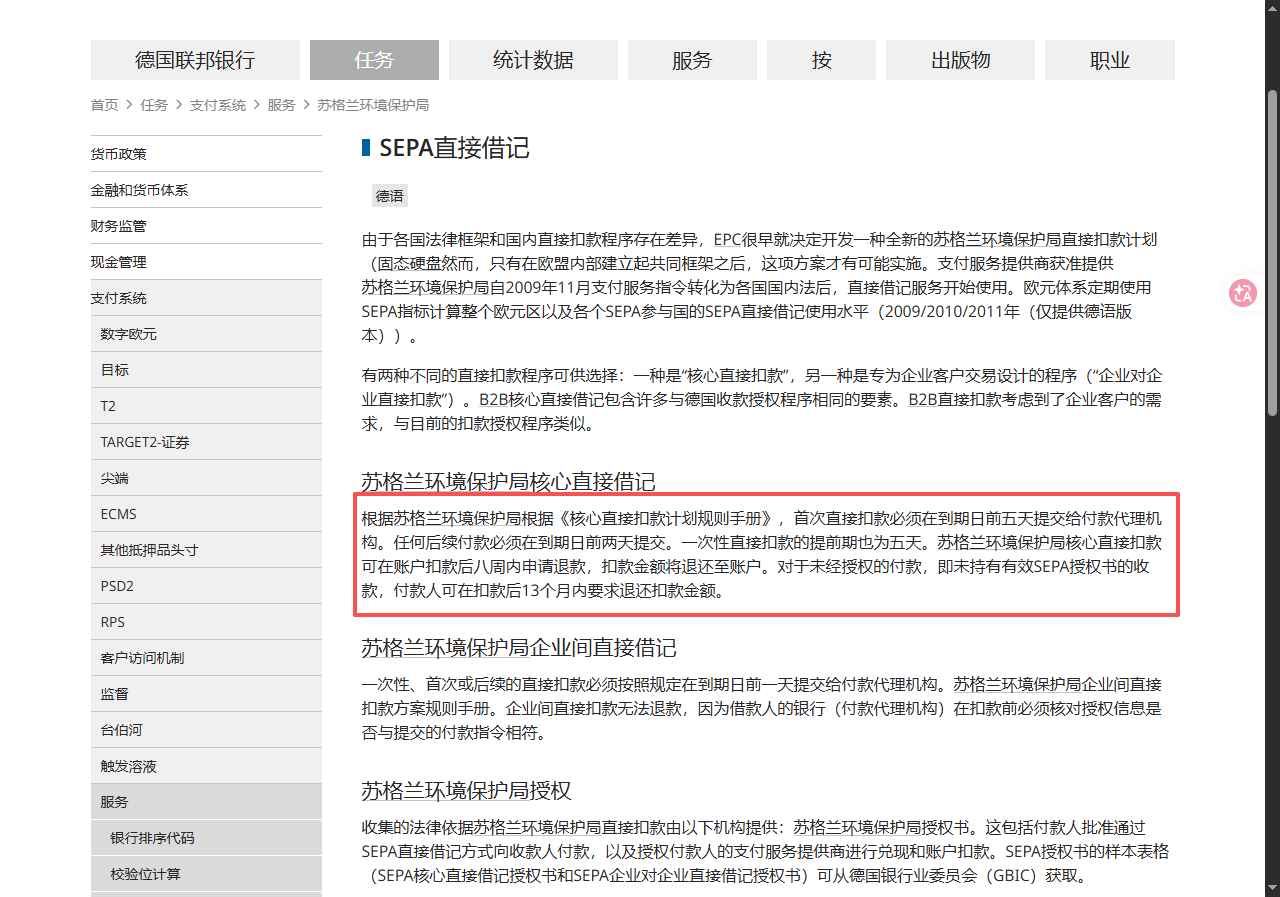Viewport: 1280px width, 897px height.
Task: Open 银行排序代码 sidebar subitem
Action: tap(206, 838)
